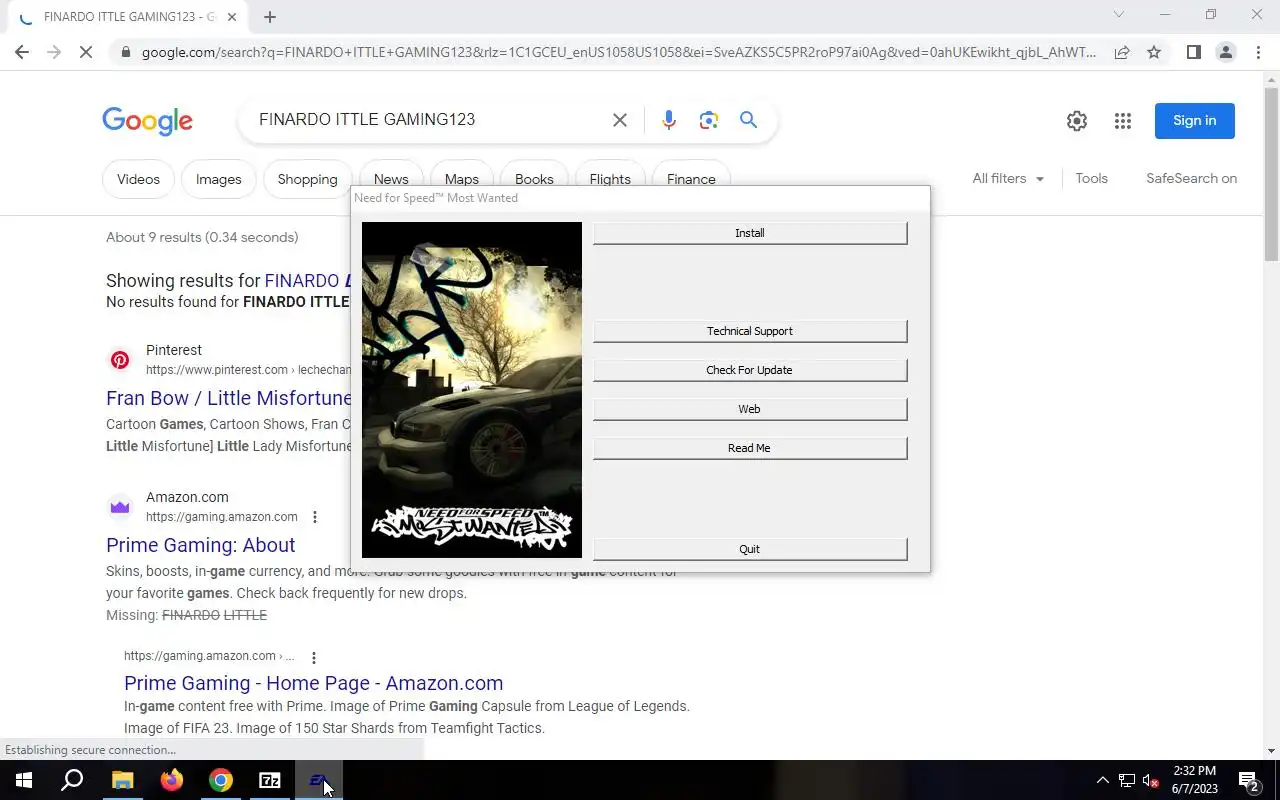1280x800 pixels.
Task: Share this page icon in address bar
Action: pyautogui.click(x=1122, y=52)
